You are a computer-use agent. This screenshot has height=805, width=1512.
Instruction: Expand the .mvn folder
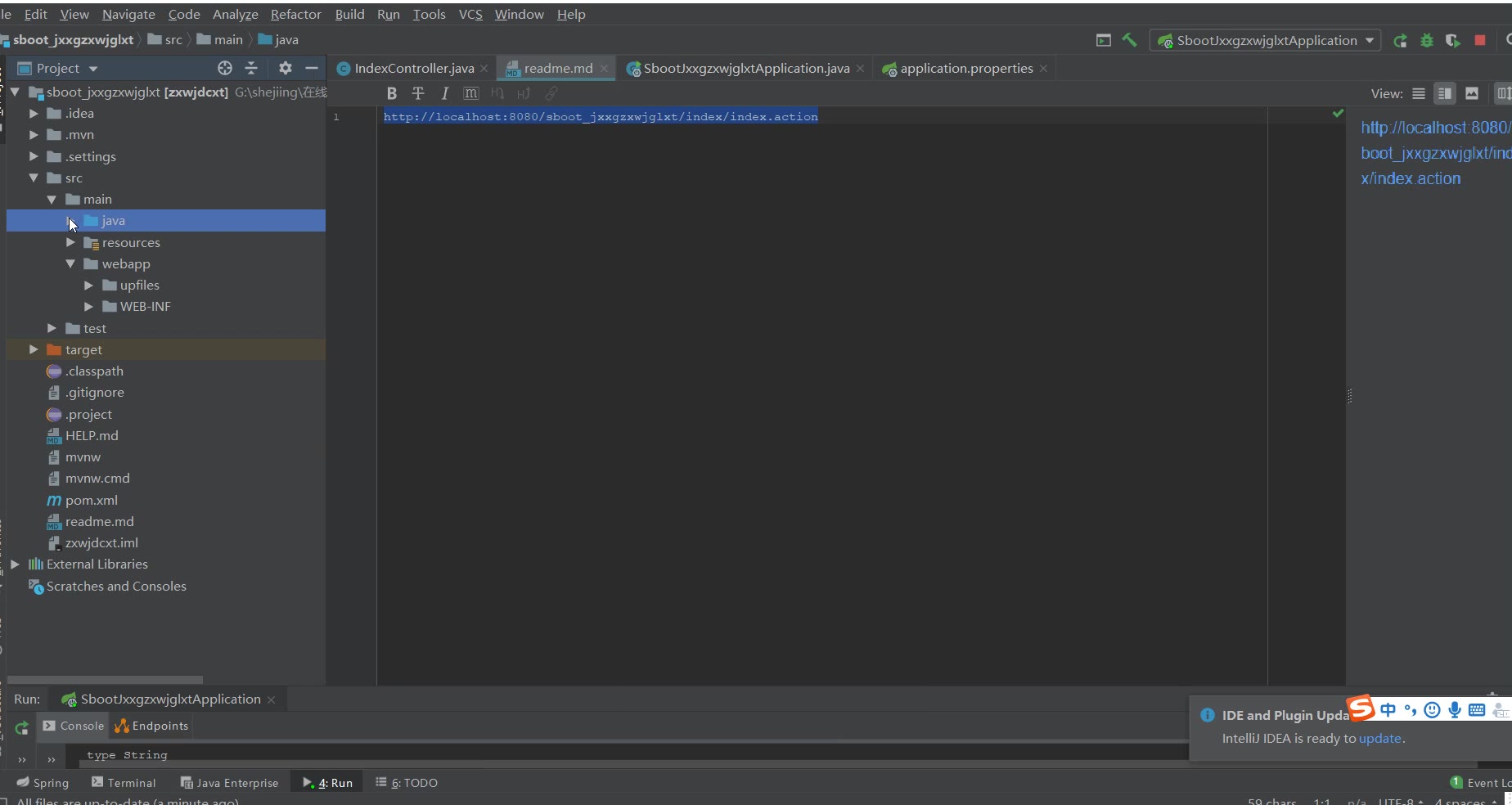tap(34, 134)
